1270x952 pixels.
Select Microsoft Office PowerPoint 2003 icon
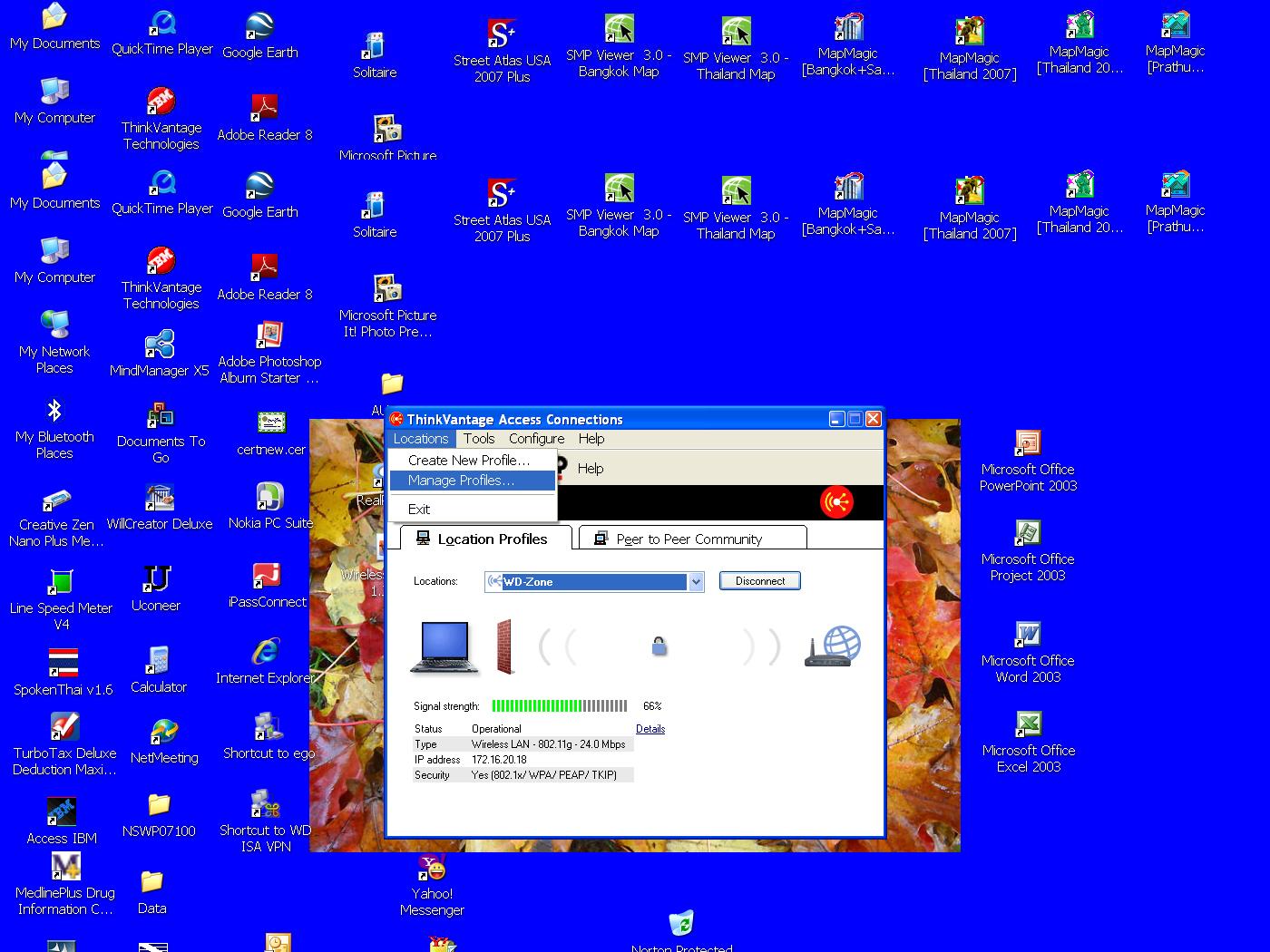pos(1028,461)
